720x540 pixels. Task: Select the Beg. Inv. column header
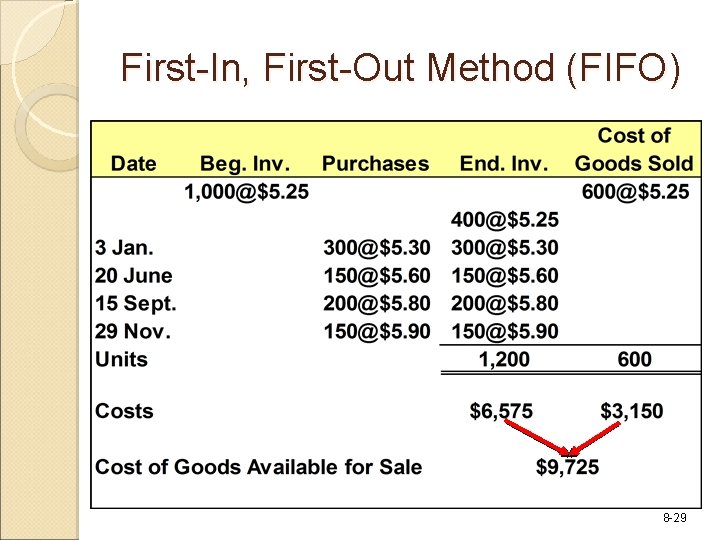(245, 164)
